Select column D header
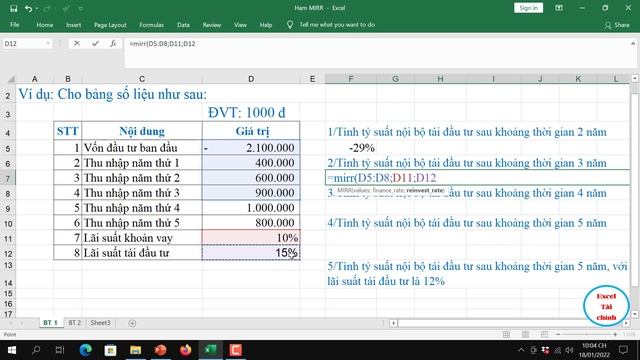This screenshot has height=360, width=640. point(251,79)
